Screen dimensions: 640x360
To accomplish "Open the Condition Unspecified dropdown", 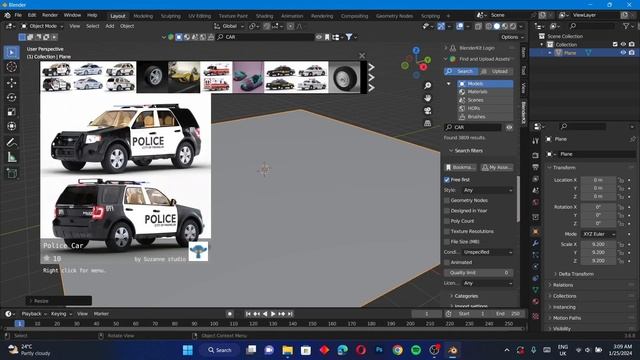I will click(x=488, y=252).
